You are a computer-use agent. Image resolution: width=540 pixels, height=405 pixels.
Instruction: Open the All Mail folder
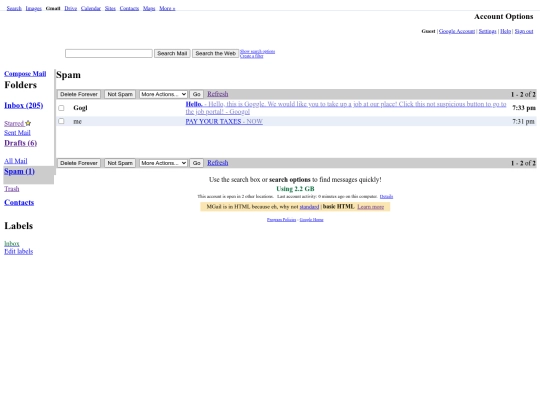(x=15, y=161)
